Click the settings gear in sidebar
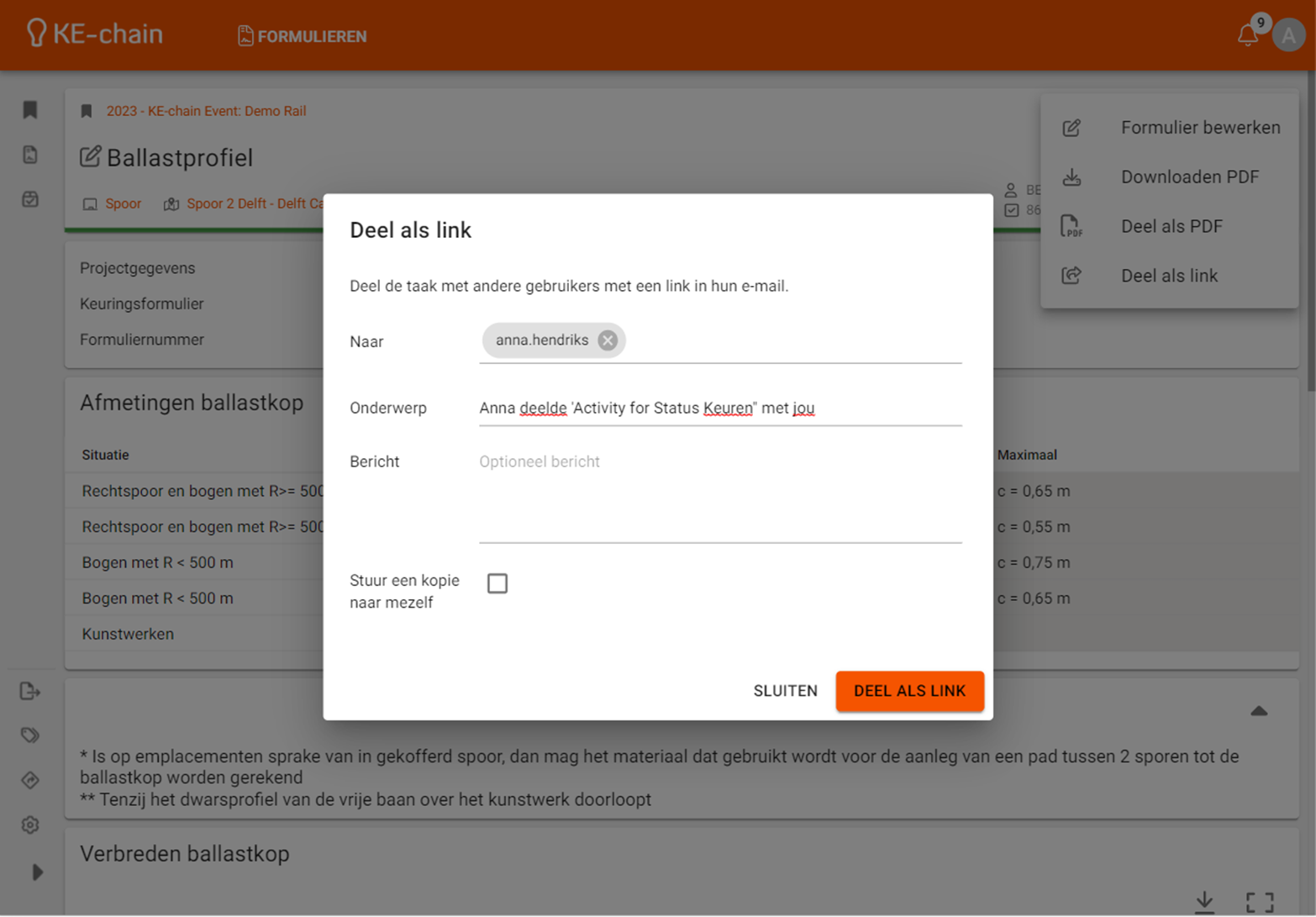Screen dimensions: 1316x917 tap(30, 825)
